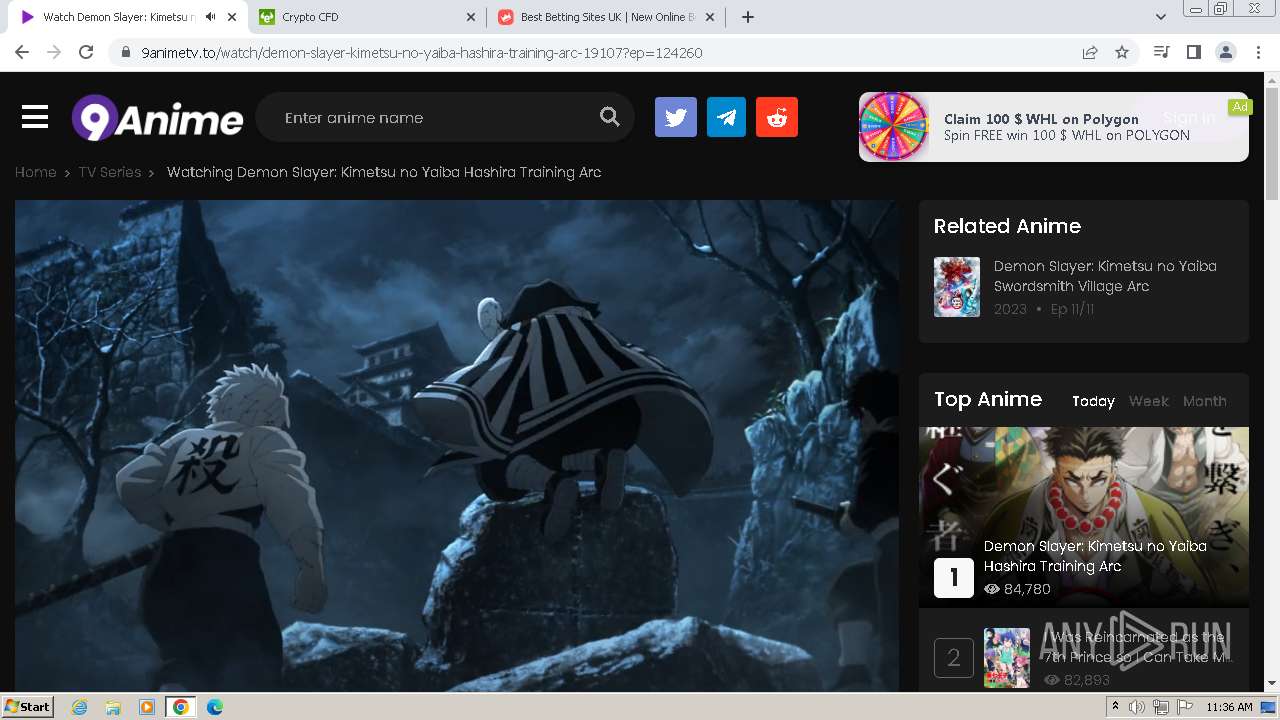Screen dimensions: 1280x720
Task: Mute the Demon Slayer tab audio
Action: pyautogui.click(x=210, y=17)
